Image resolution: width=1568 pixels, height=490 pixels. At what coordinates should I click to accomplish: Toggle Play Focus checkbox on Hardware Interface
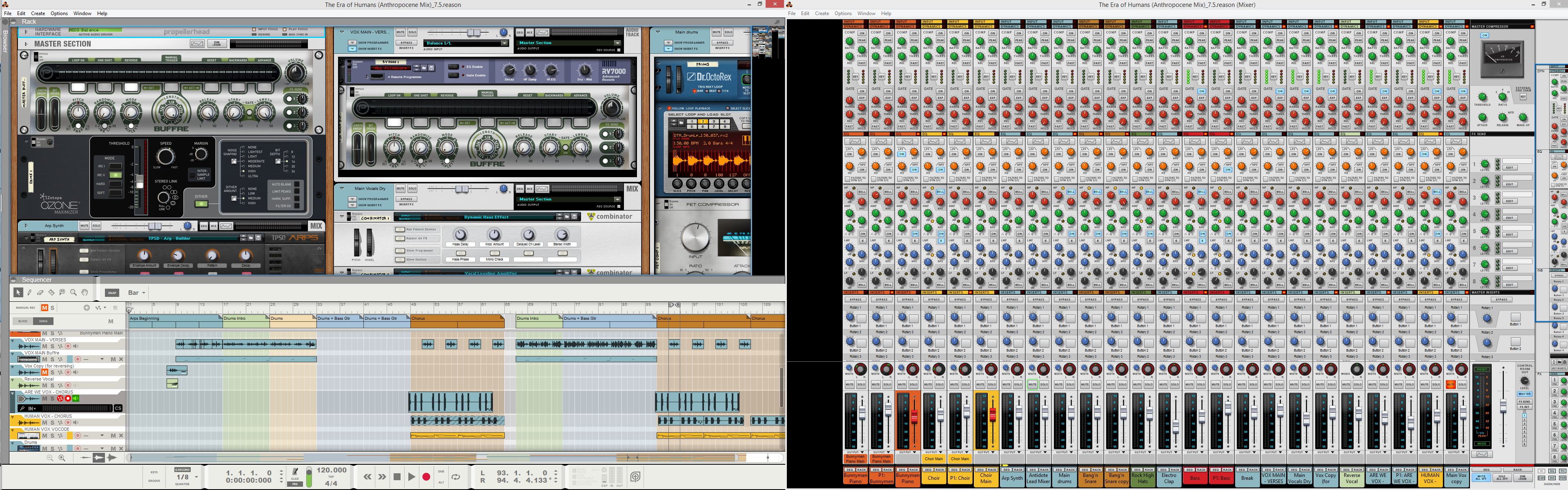point(285,29)
